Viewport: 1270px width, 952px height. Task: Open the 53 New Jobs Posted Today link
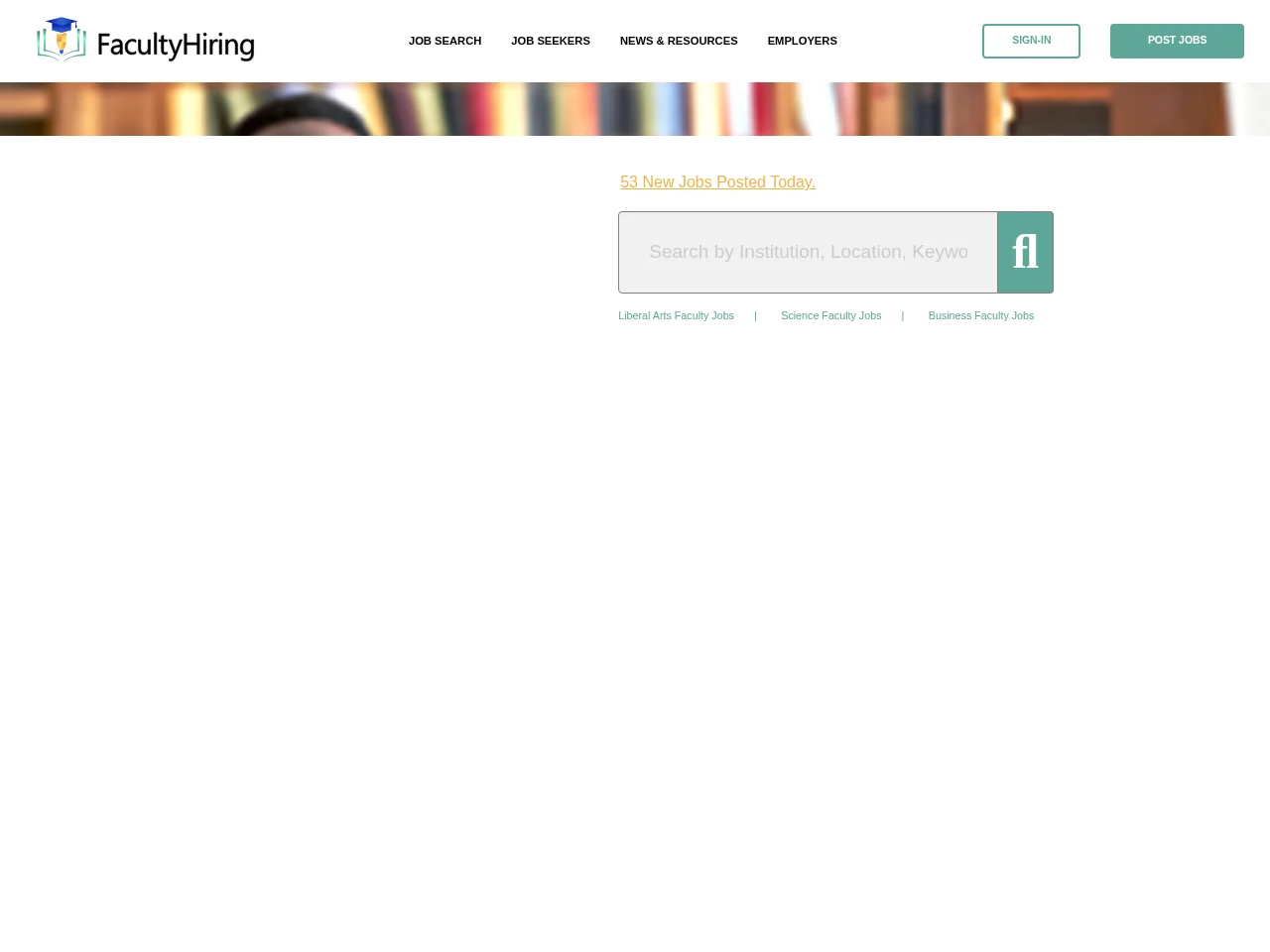[x=717, y=181]
